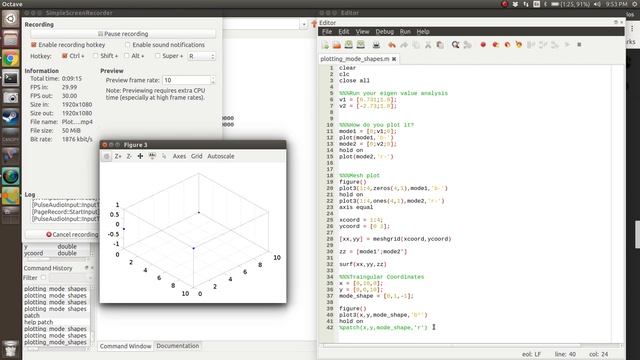Click the Previous Breakpoint icon in Editor

pyautogui.click(x=507, y=44)
